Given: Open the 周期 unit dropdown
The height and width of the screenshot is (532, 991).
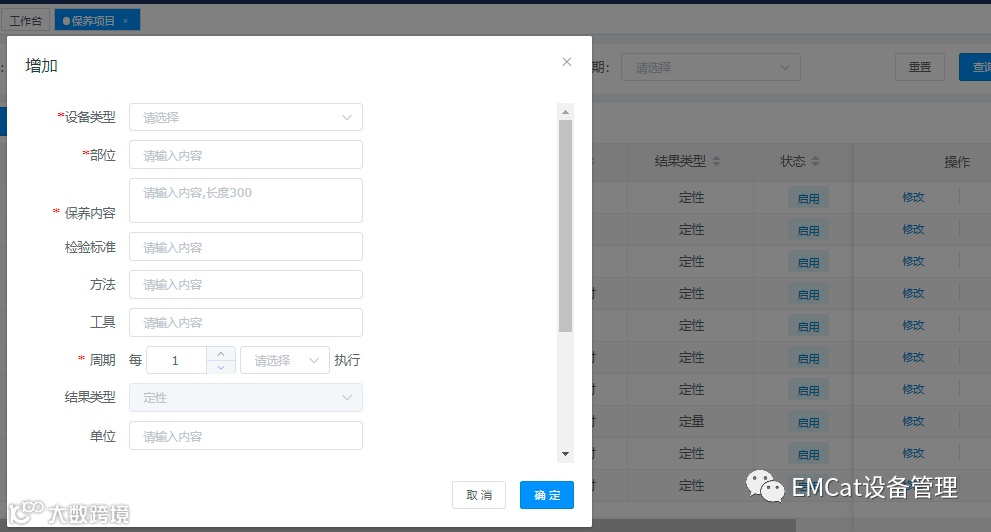Looking at the screenshot, I should (285, 360).
